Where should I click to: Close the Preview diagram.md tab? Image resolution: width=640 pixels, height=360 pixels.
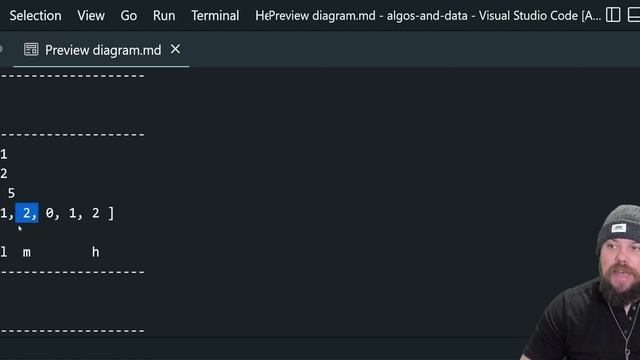[176, 49]
